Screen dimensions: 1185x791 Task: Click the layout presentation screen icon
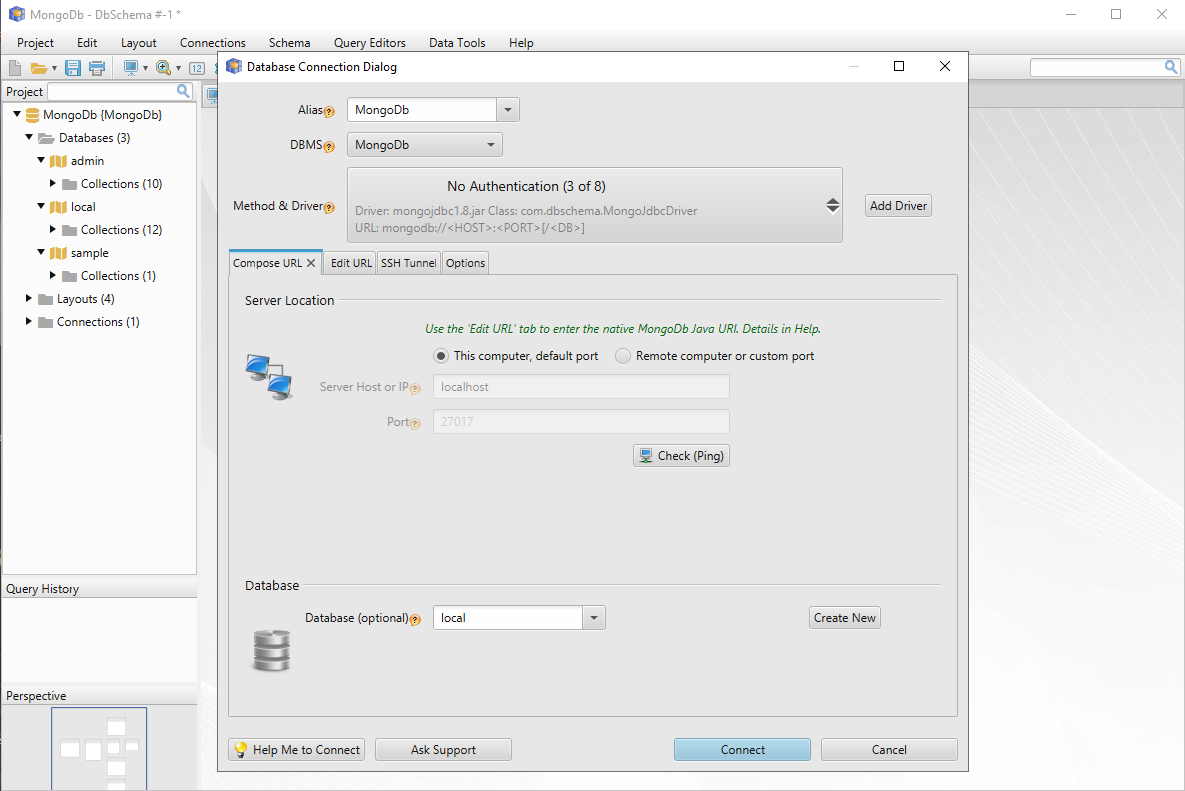[x=131, y=68]
